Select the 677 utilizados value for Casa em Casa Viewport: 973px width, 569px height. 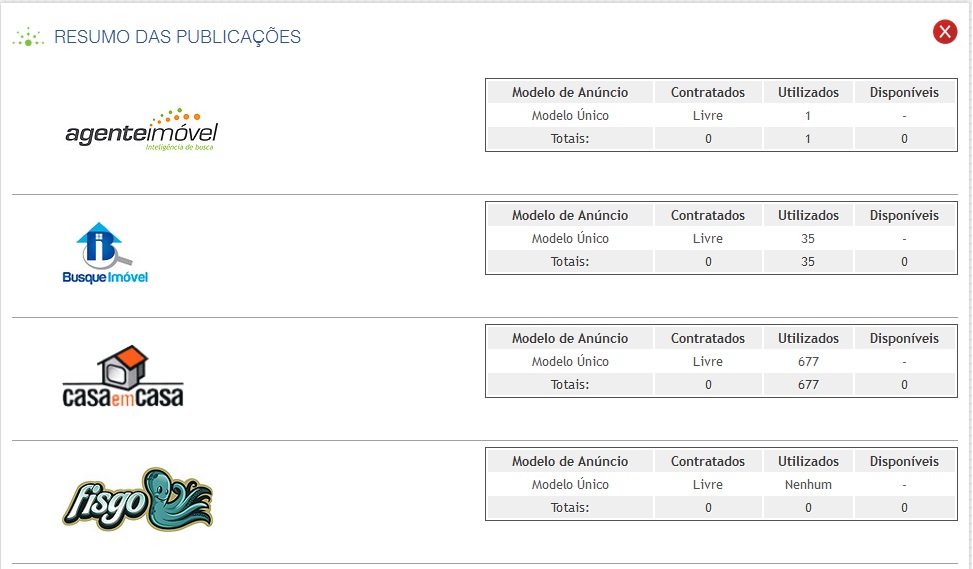[808, 361]
